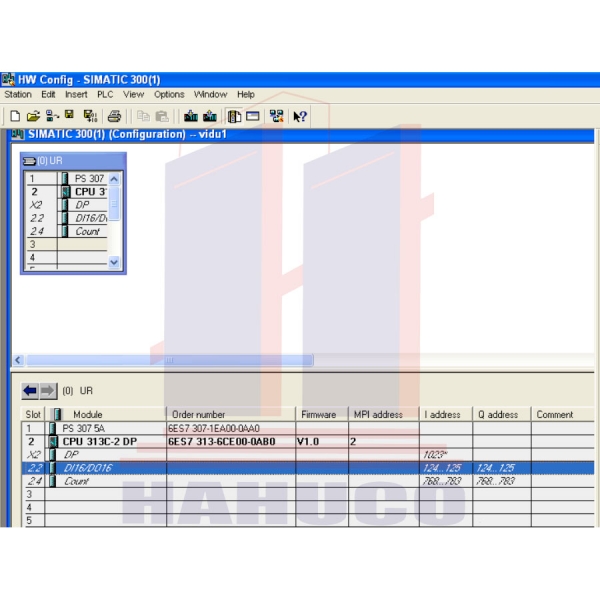Click order number 6ES7 313-6CE00-0AB0
The image size is (600, 600).
[222, 441]
